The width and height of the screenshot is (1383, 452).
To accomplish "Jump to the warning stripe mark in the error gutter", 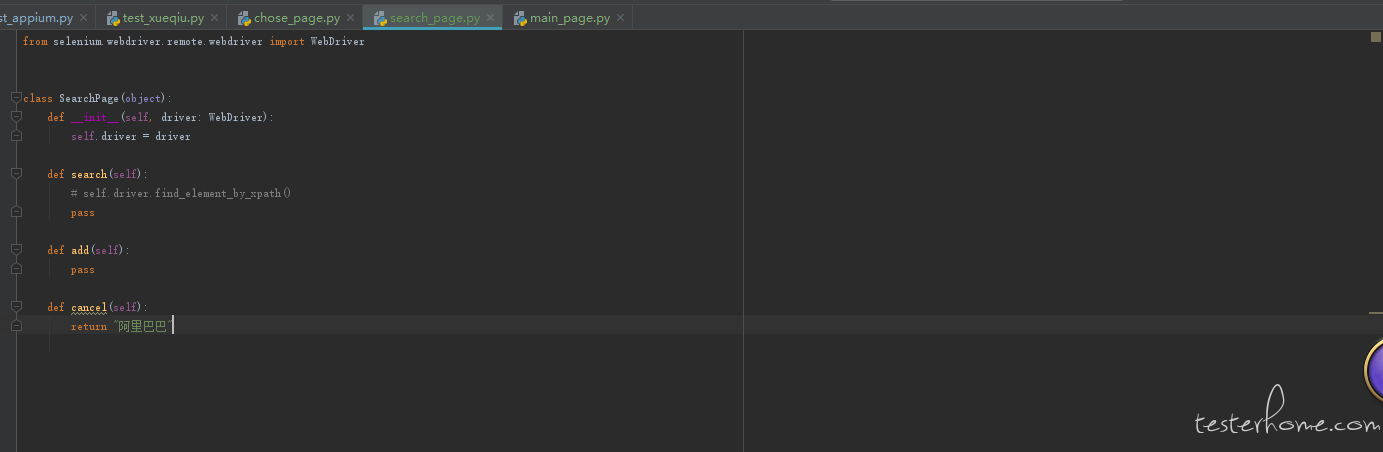I will coord(1376,311).
